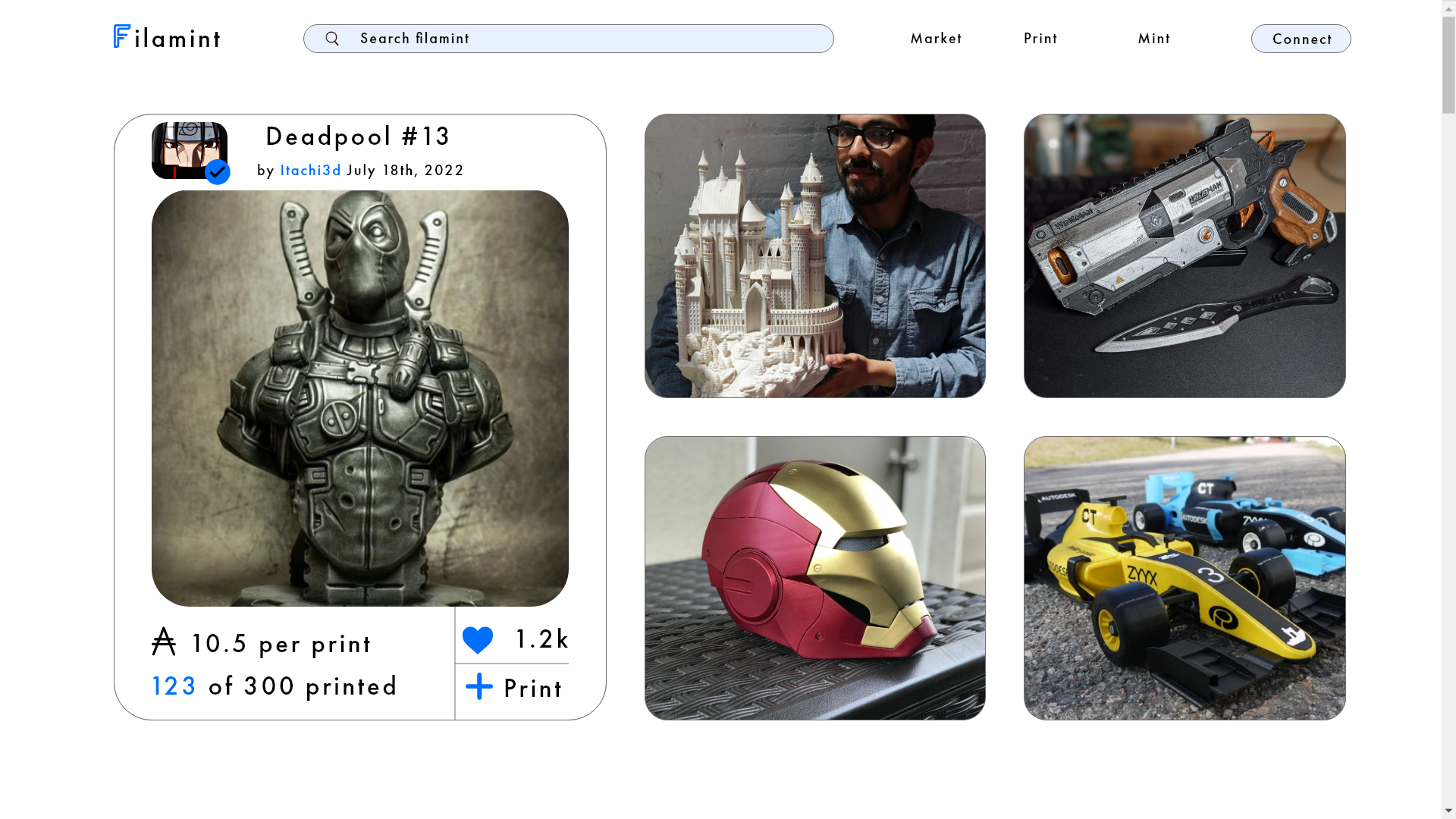Open the Iron Man helmet thumbnail
Viewport: 1456px width, 819px height.
click(x=815, y=578)
